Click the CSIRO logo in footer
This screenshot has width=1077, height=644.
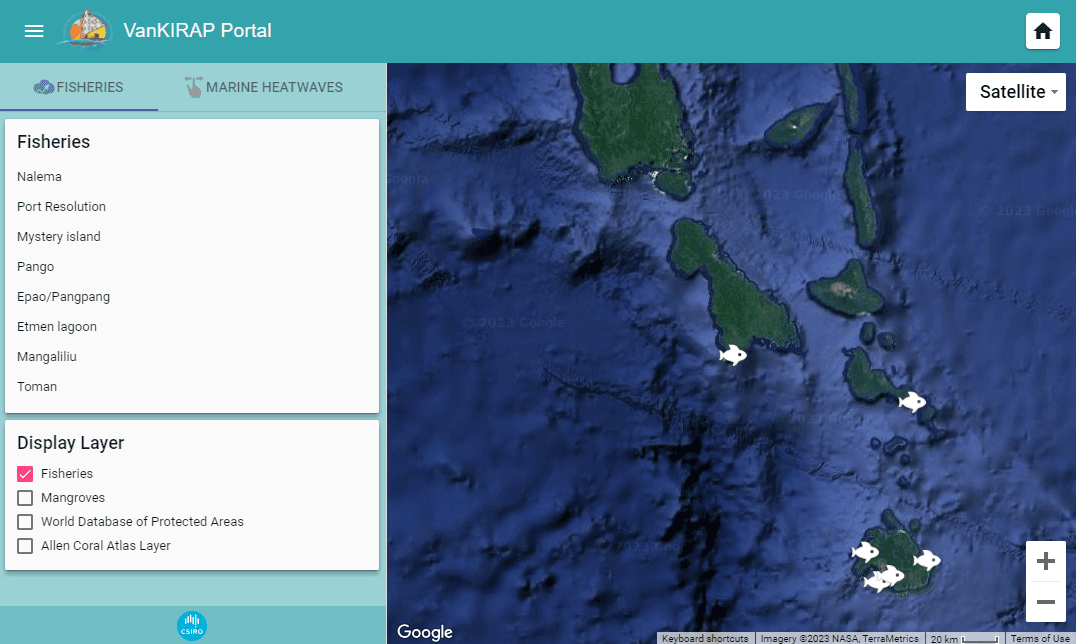pos(191,626)
